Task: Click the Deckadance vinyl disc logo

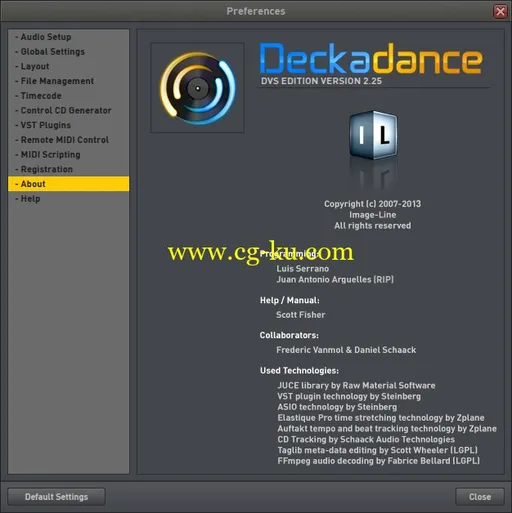Action: (197, 88)
